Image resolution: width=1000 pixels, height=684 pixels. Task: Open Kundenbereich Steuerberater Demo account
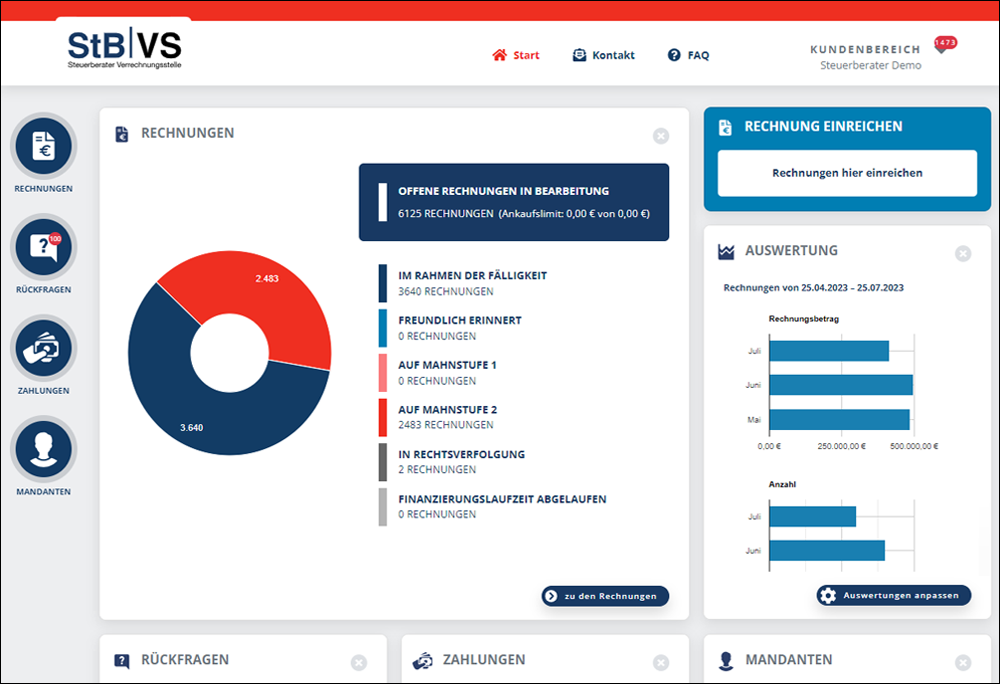point(864,57)
